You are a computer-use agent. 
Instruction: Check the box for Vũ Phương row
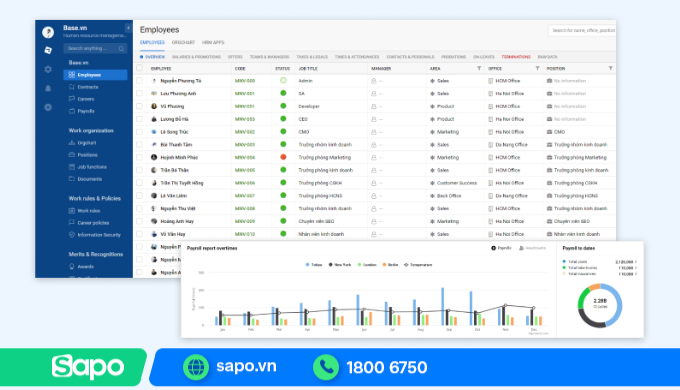pos(139,106)
